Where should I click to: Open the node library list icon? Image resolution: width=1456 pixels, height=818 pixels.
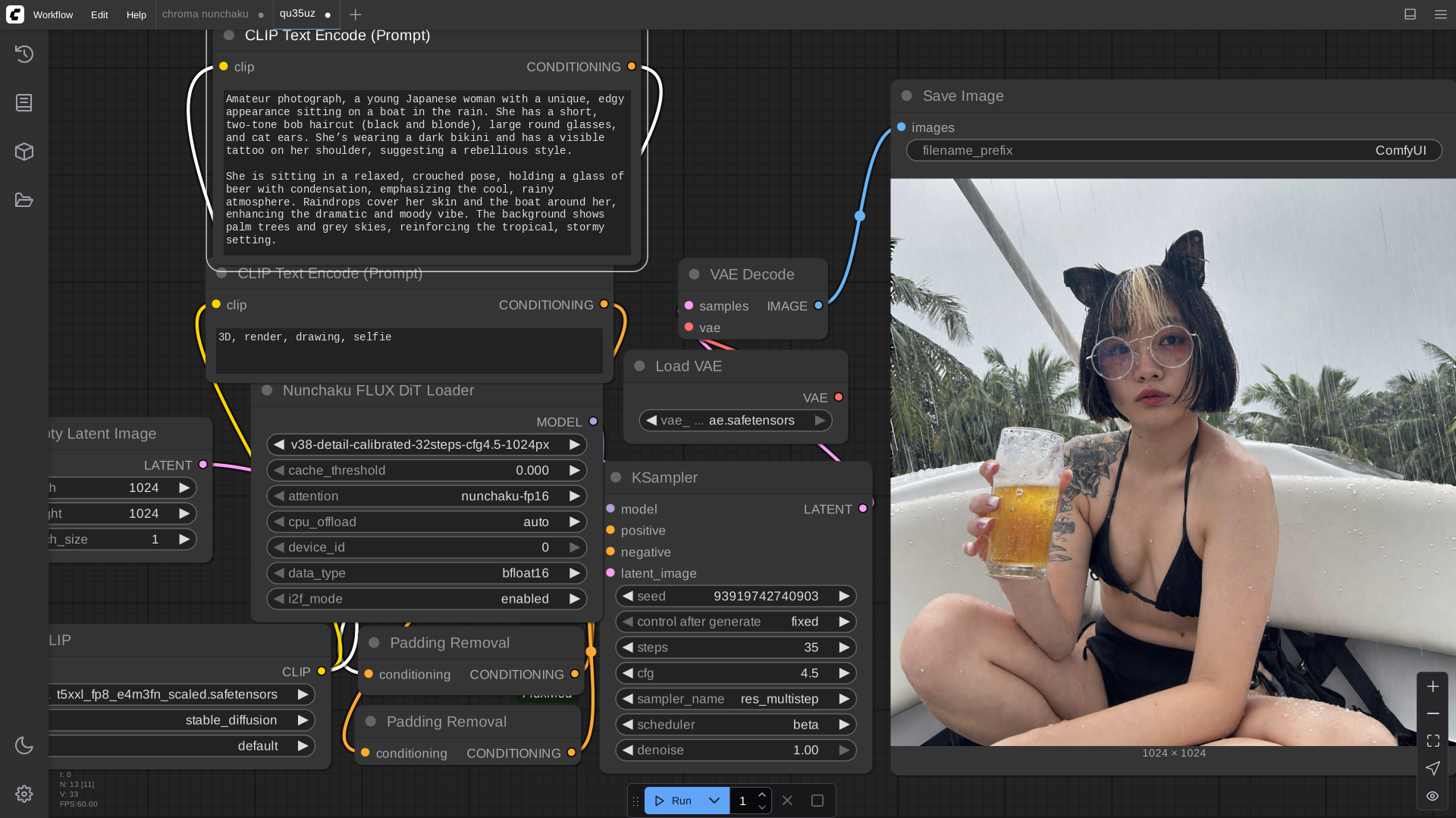[24, 102]
